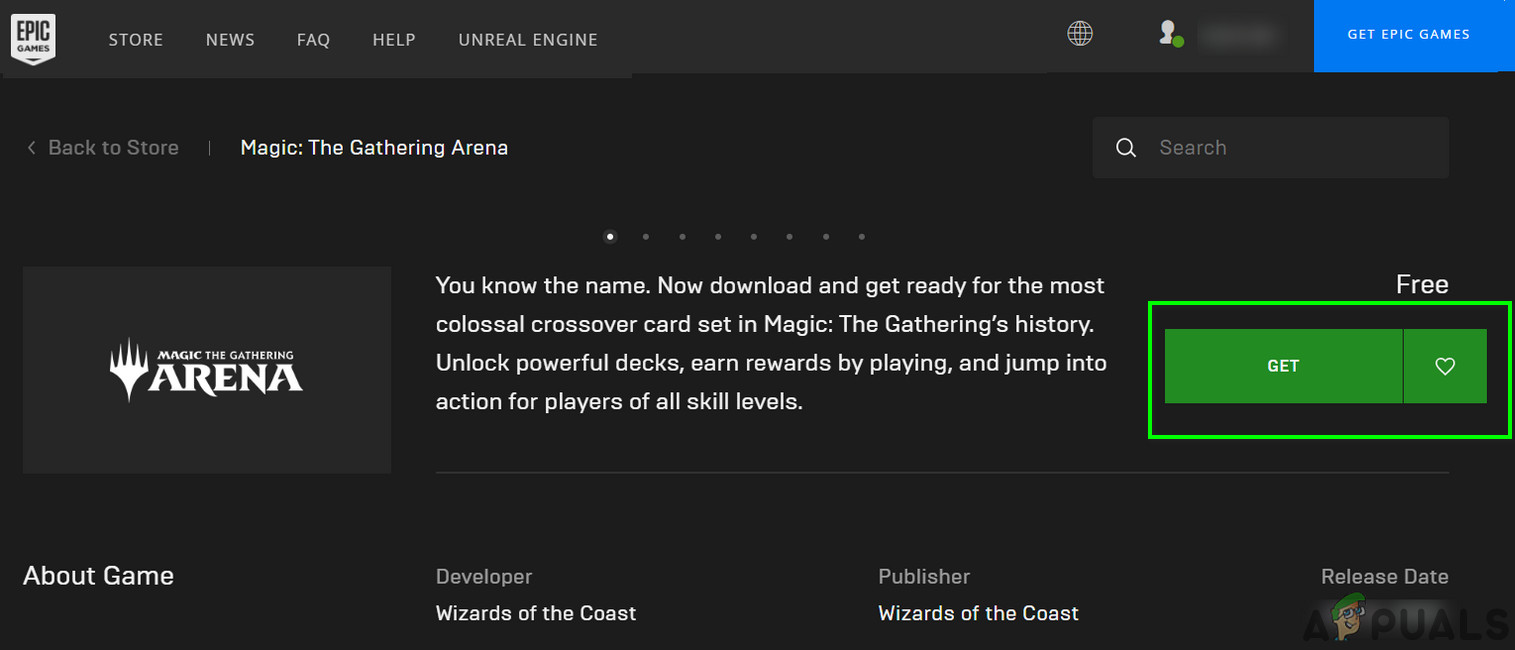Open the language globe icon
Viewport: 1515px width, 650px height.
click(1080, 34)
